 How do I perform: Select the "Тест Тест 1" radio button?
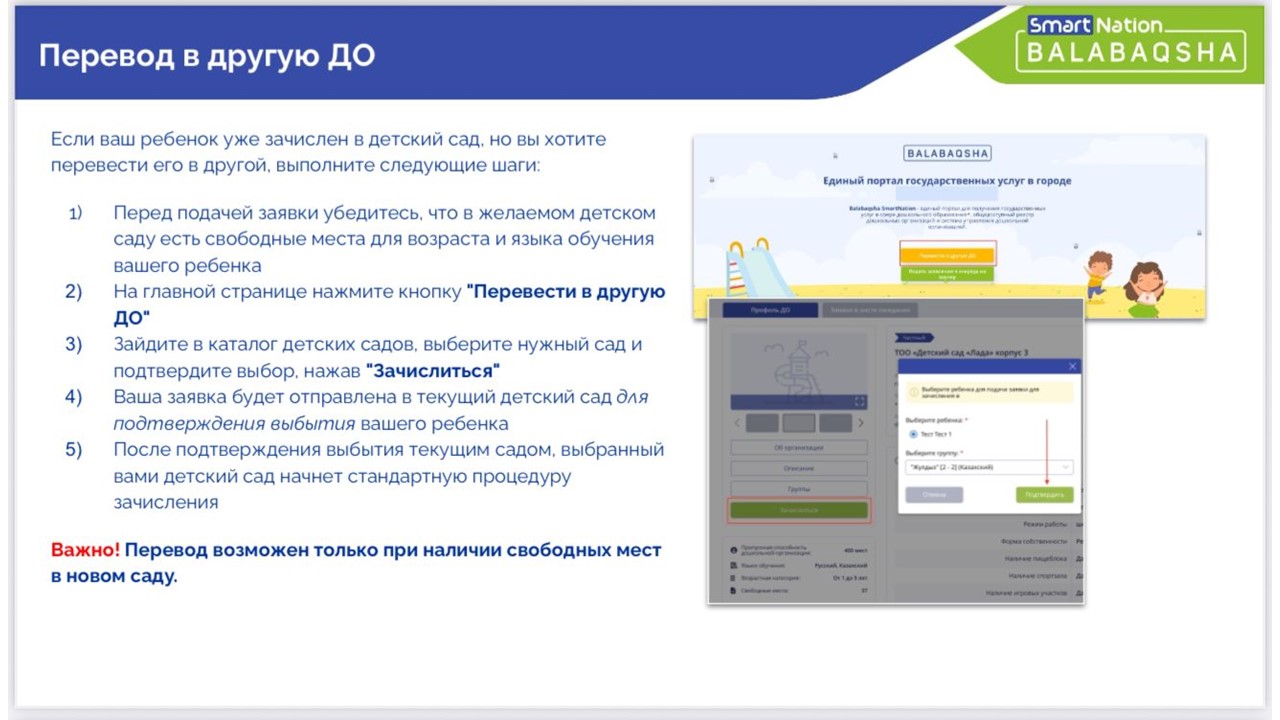click(x=913, y=435)
